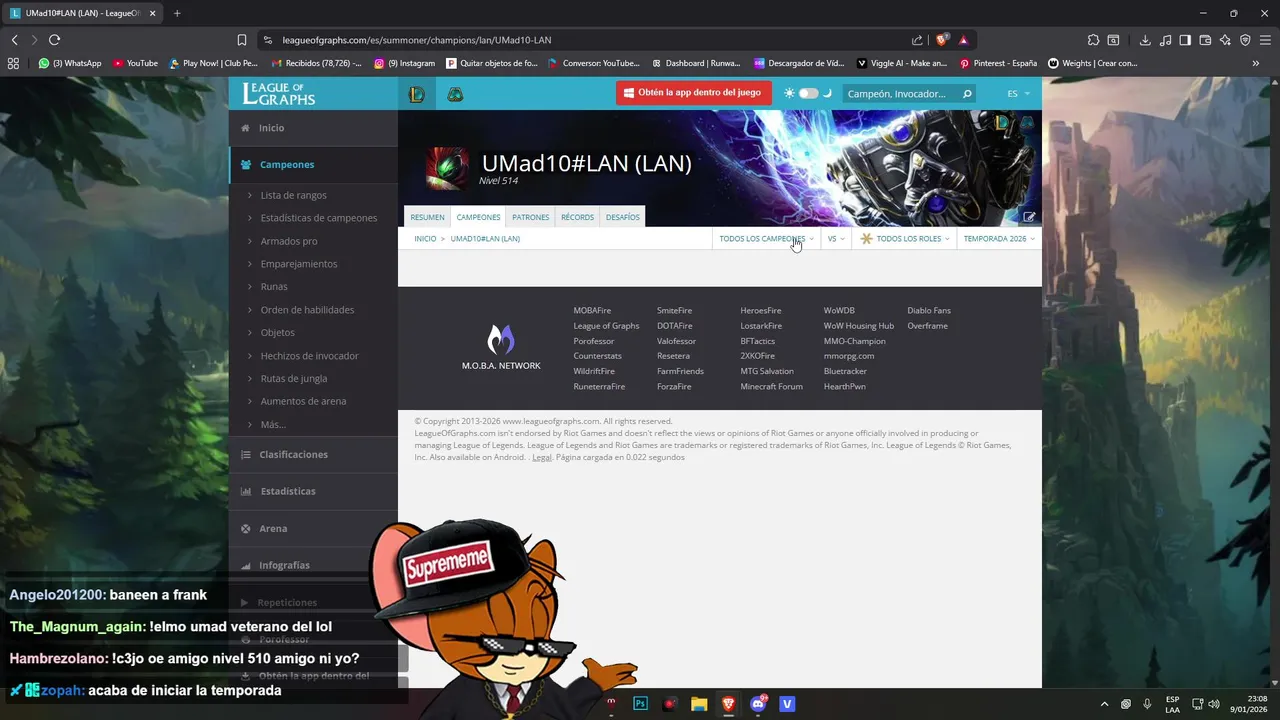Image resolution: width=1280 pixels, height=720 pixels.
Task: Open the browser downloads icon
Action: (1145, 40)
